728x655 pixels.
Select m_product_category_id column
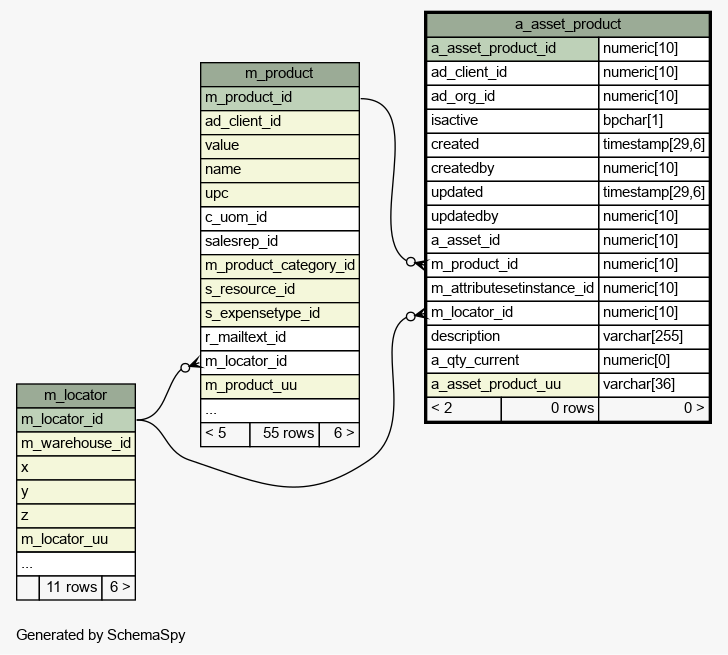point(280,266)
